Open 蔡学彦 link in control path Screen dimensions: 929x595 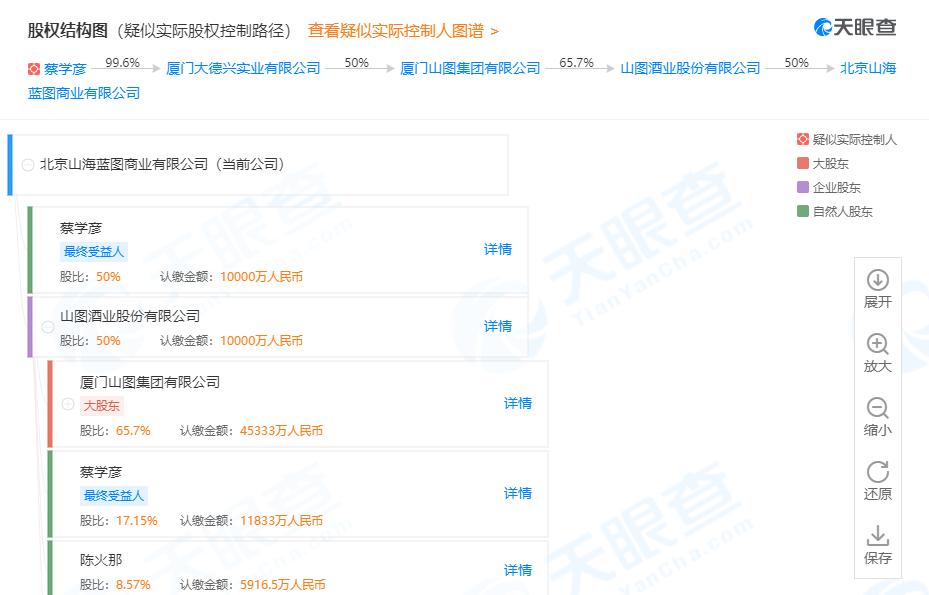(x=65, y=69)
